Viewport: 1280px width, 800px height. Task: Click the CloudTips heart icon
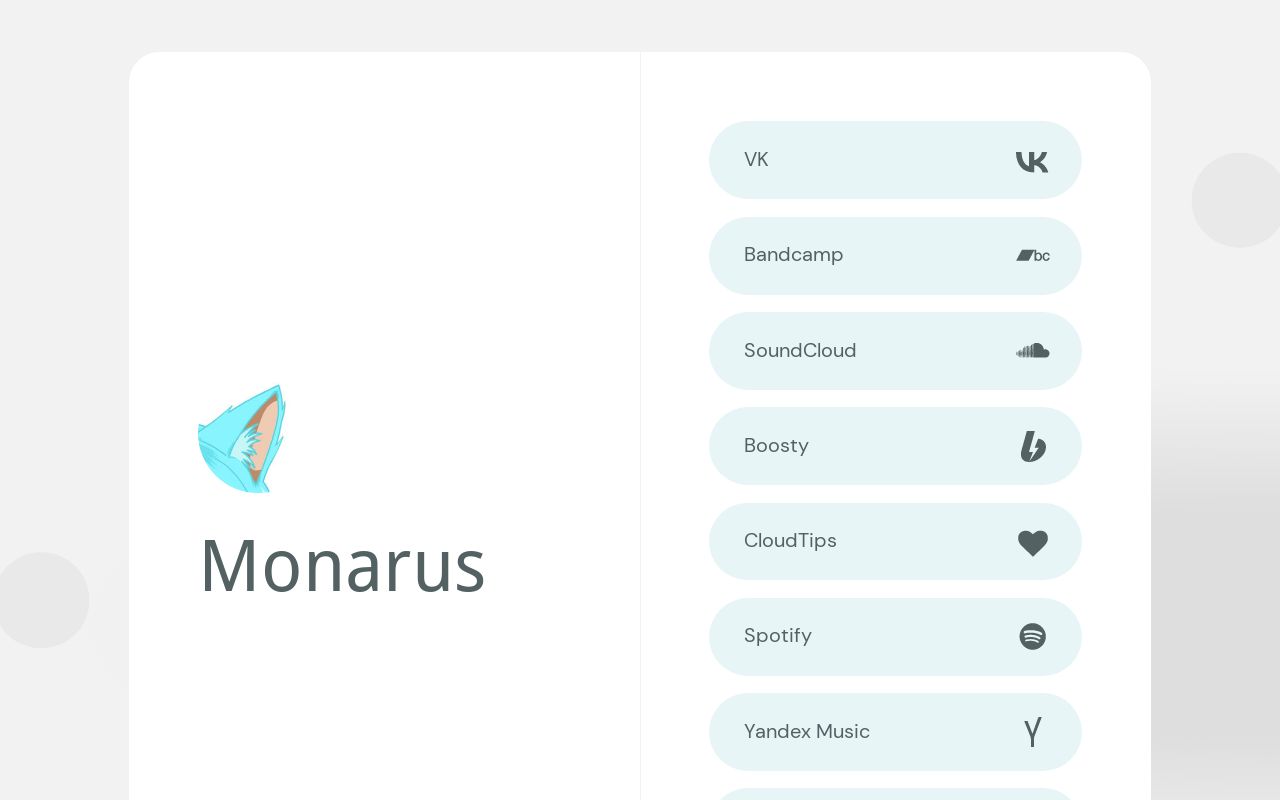tap(1032, 541)
